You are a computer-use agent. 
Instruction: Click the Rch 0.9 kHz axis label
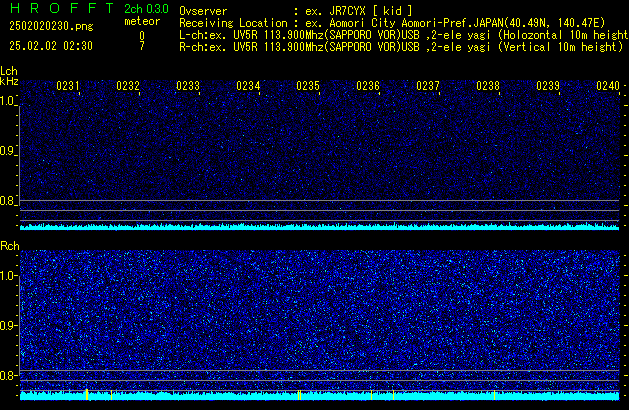click(7, 325)
